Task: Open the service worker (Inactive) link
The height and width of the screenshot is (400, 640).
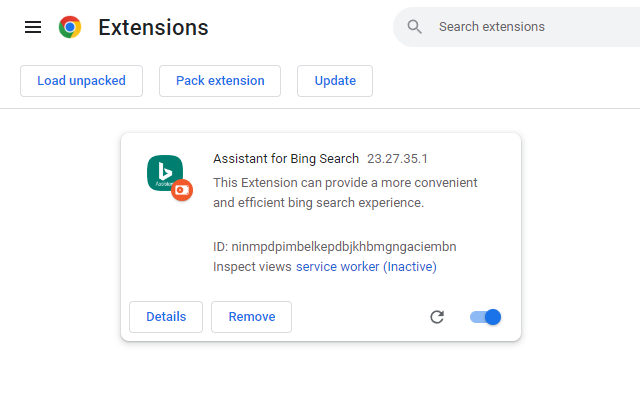Action: pyautogui.click(x=366, y=267)
